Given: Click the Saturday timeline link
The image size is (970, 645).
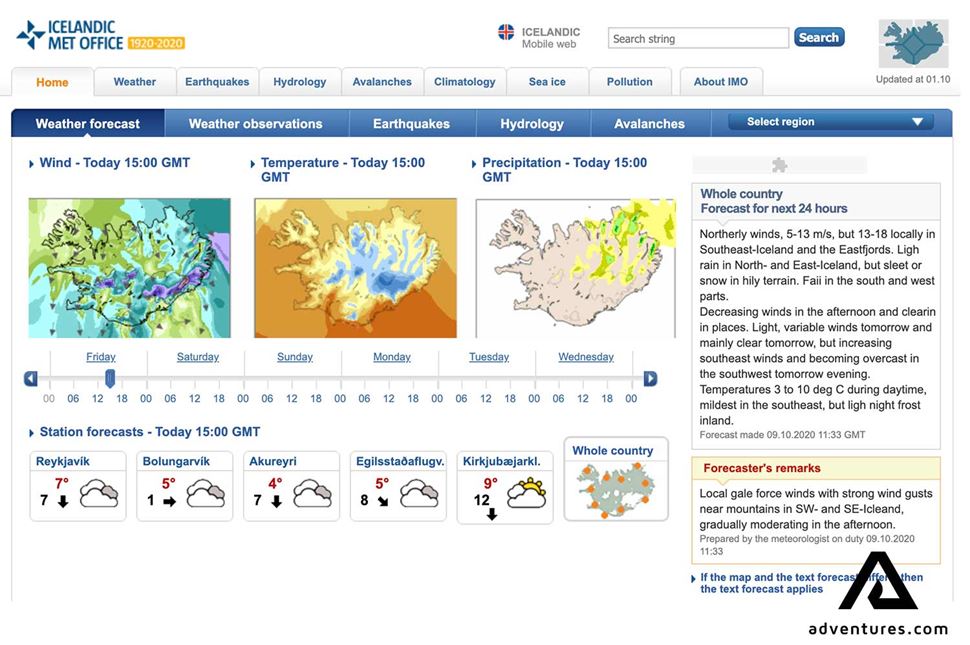Looking at the screenshot, I should point(197,356).
